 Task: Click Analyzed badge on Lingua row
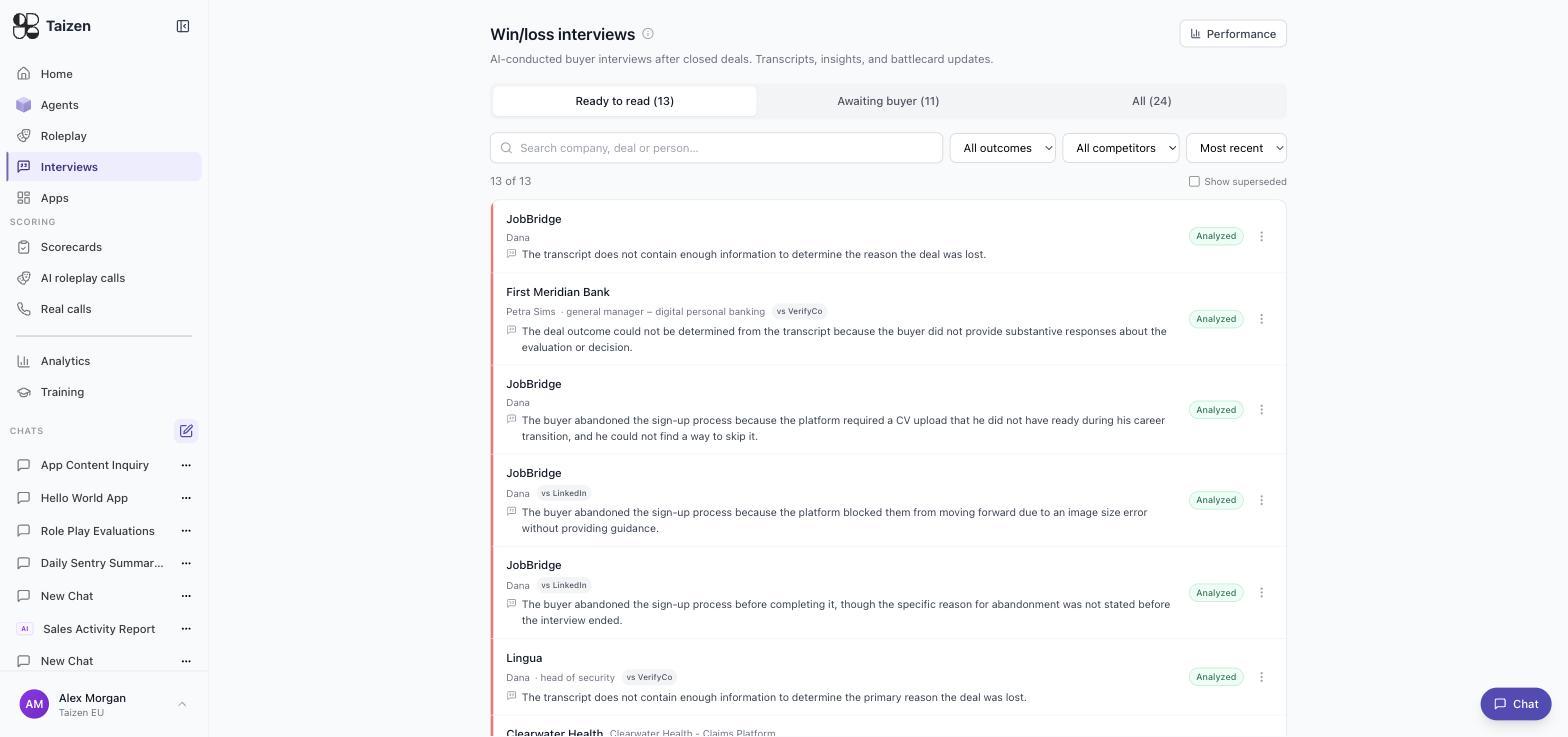tap(1216, 677)
